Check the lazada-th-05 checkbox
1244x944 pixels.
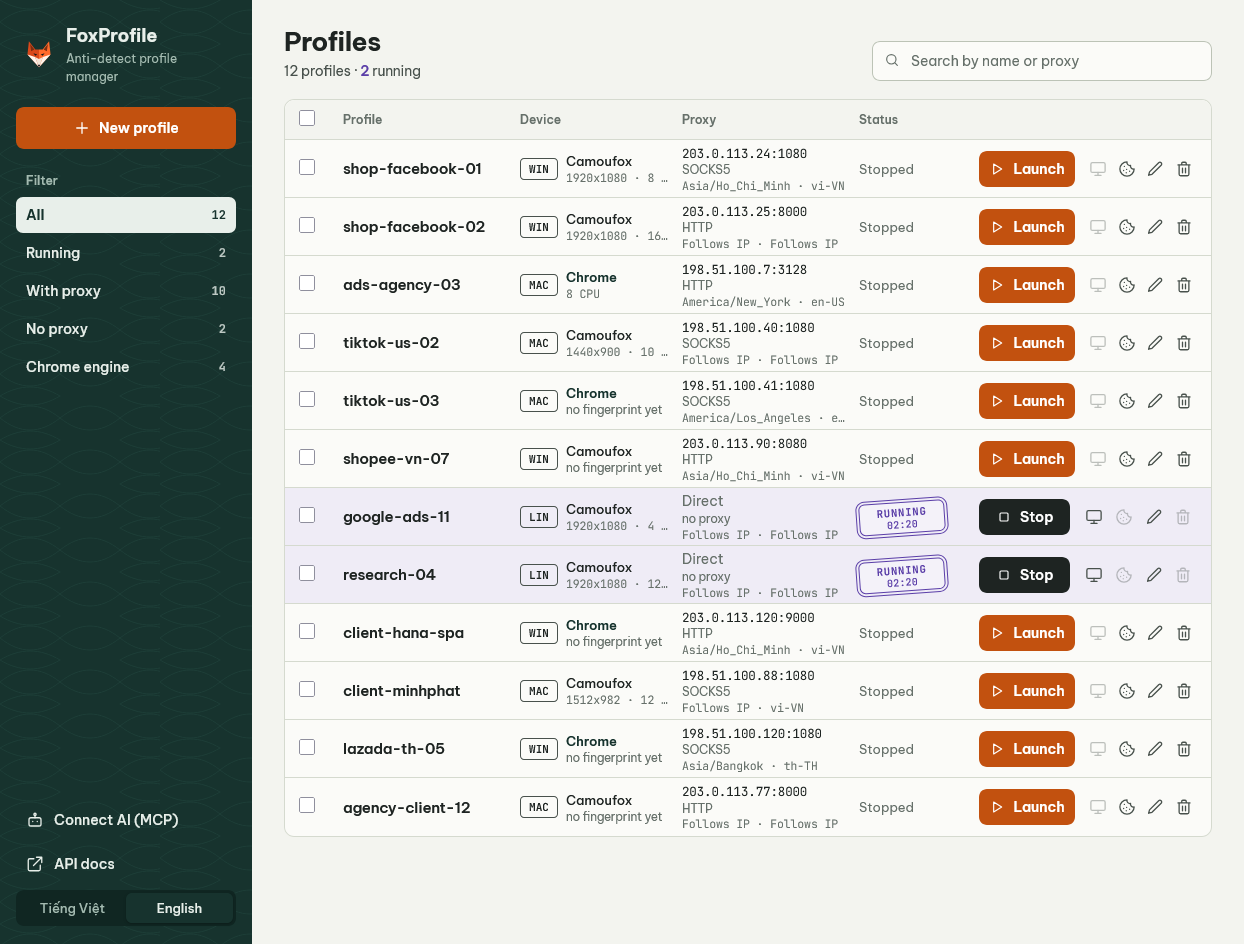point(307,747)
